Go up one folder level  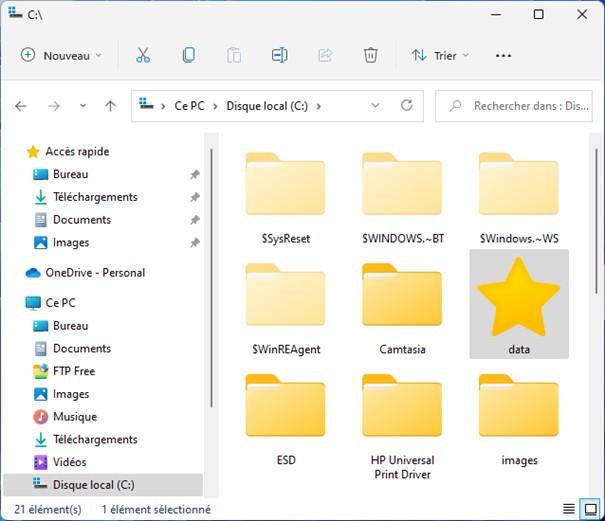point(110,105)
